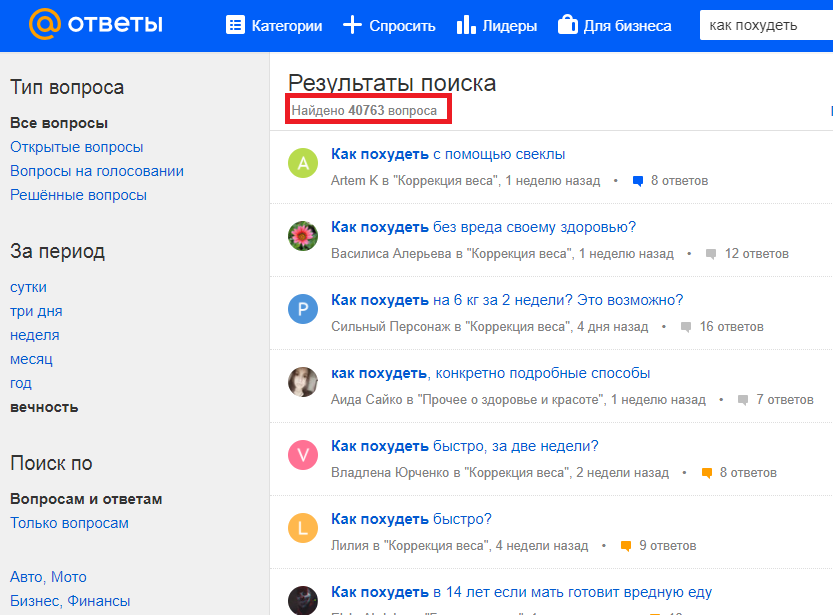The height and width of the screenshot is (615, 833).
Task: Filter by Открытые вопросы
Action: (76, 147)
